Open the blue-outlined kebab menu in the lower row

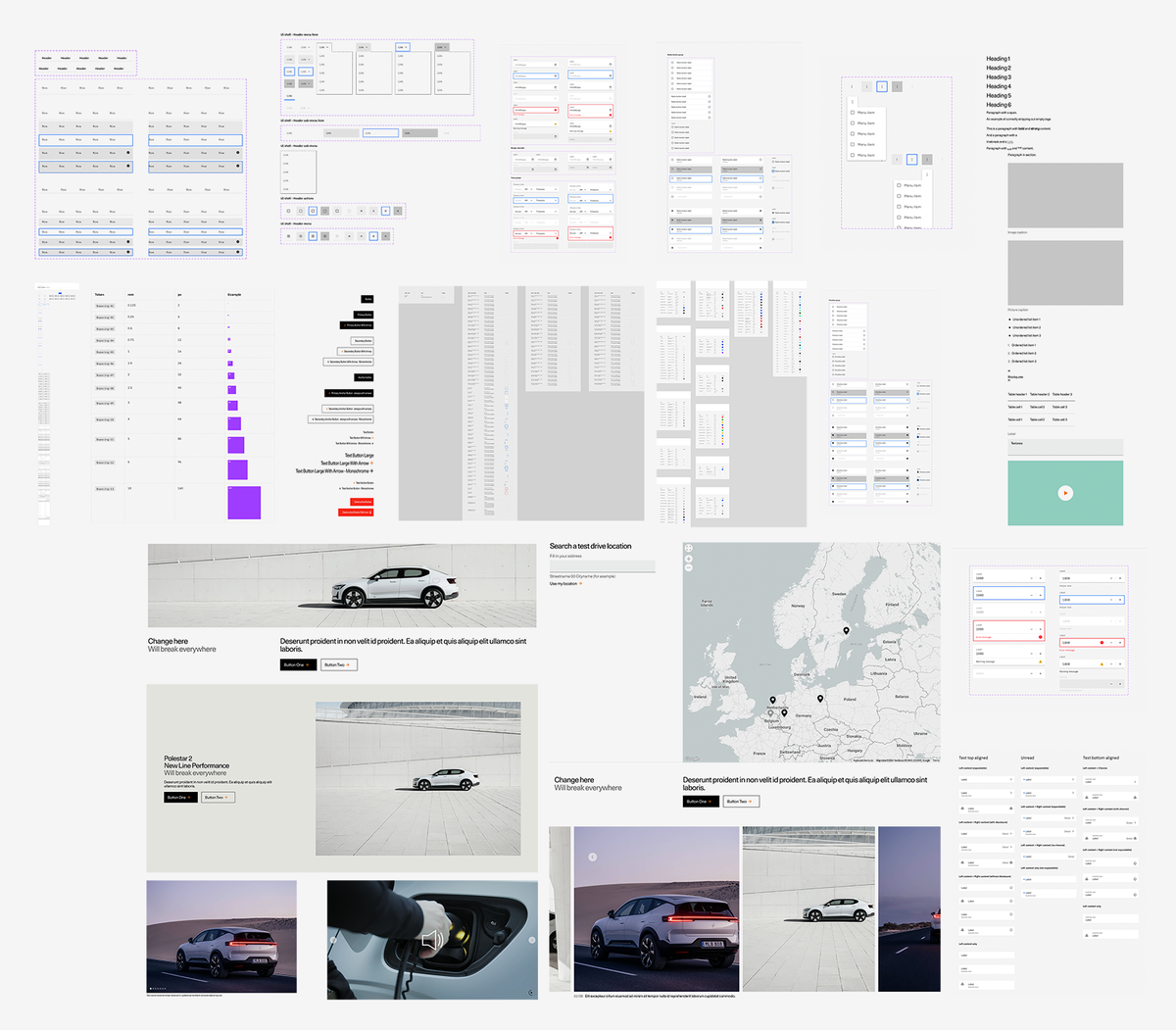[x=911, y=160]
